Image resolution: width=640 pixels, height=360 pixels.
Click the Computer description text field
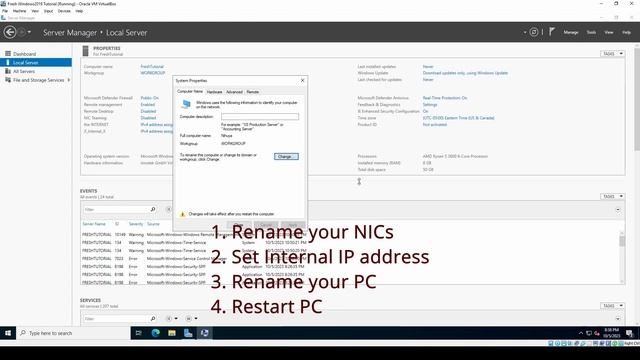260,117
